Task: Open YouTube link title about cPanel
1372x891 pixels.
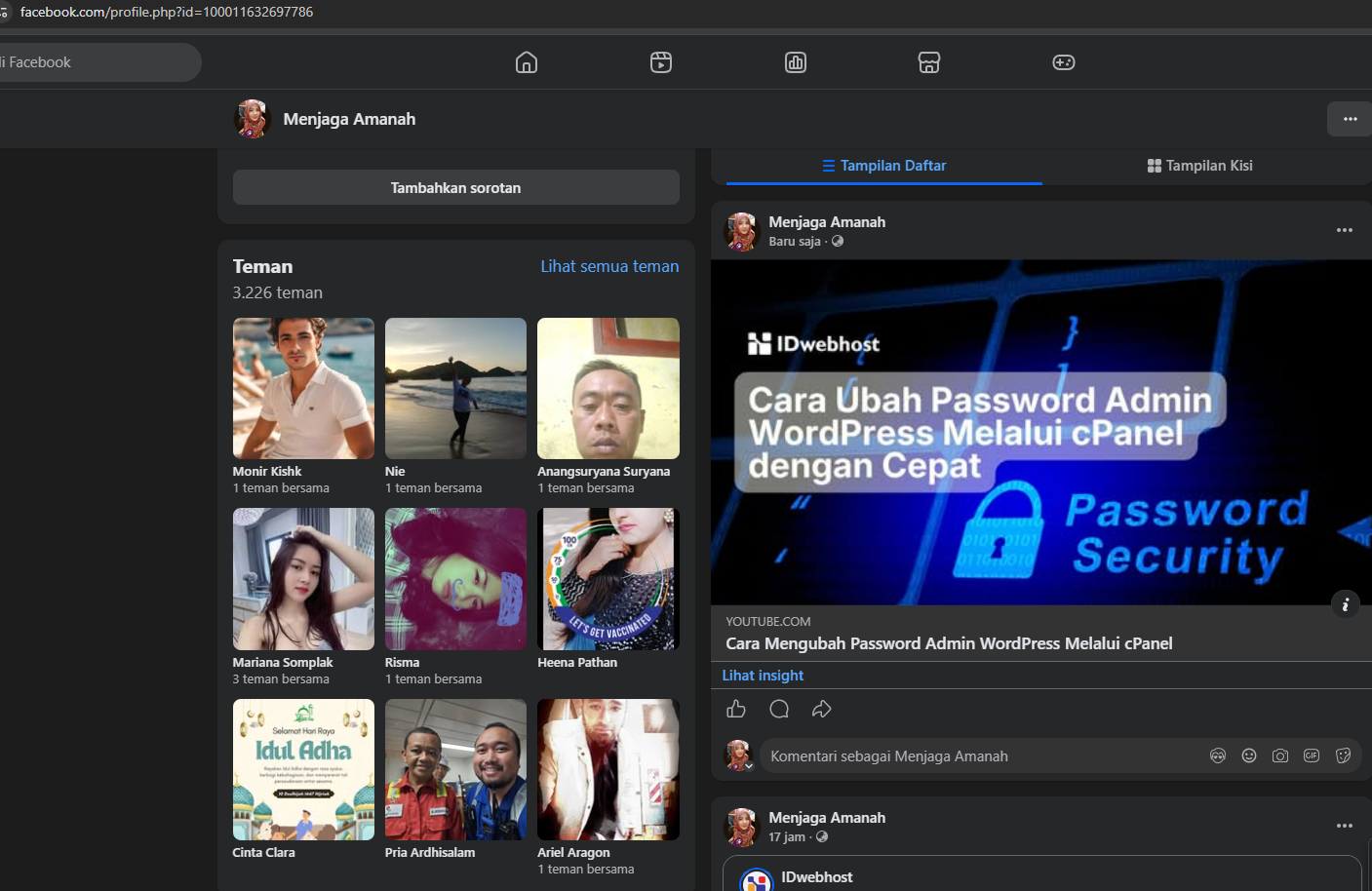Action: click(x=949, y=643)
